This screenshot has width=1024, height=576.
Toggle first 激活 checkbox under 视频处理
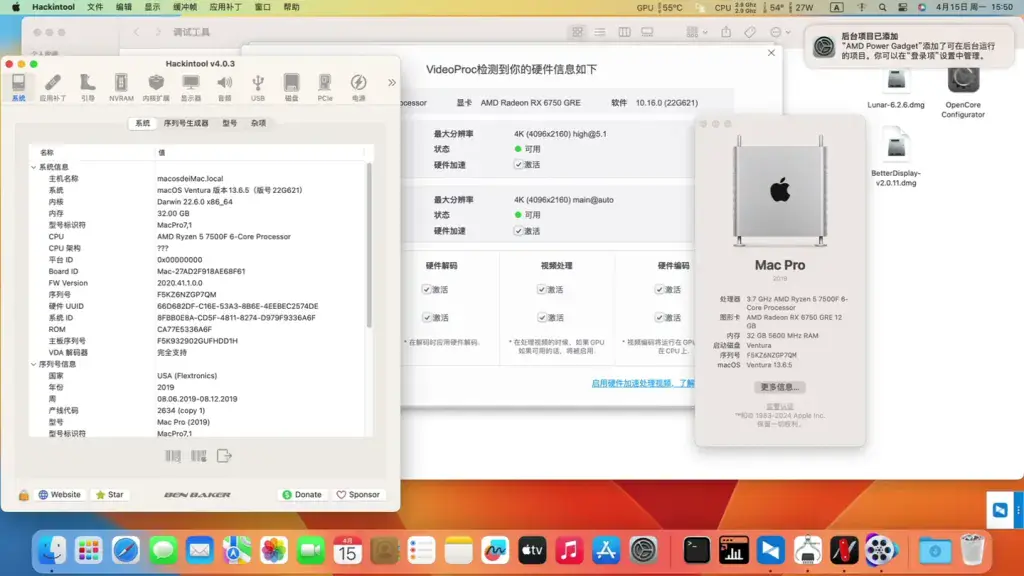coord(541,289)
